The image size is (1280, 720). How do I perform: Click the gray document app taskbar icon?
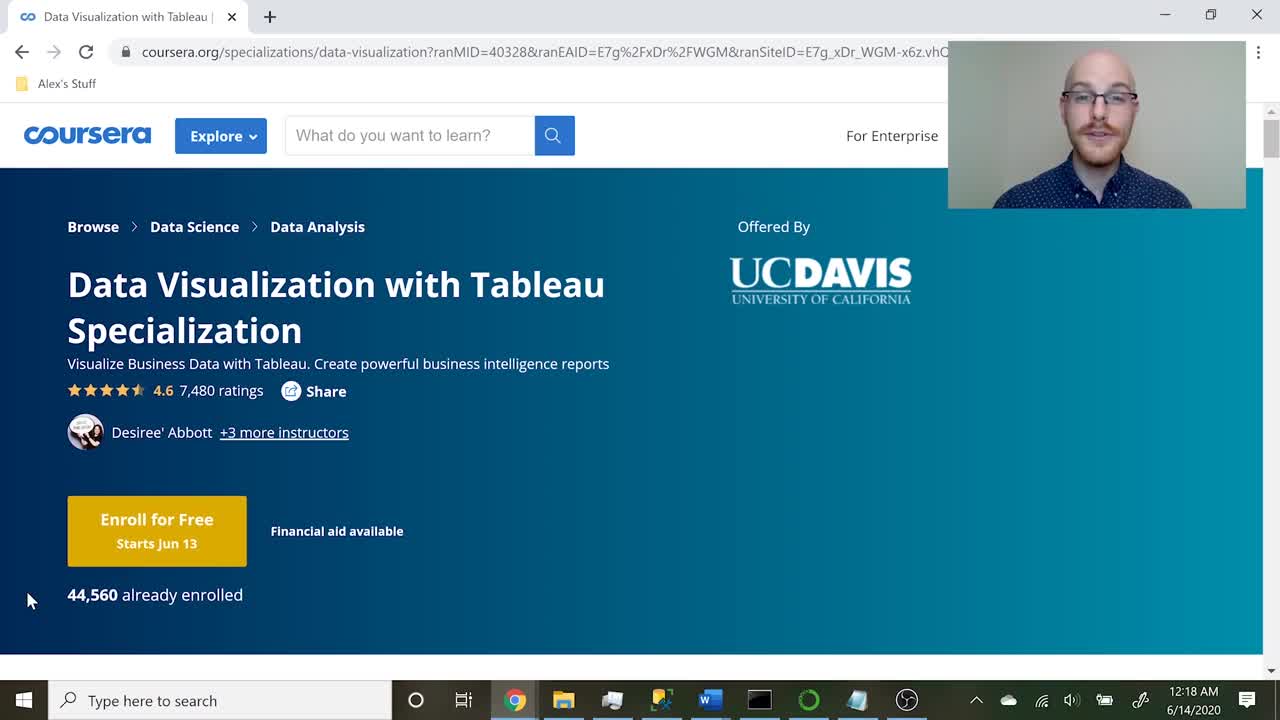click(x=613, y=700)
